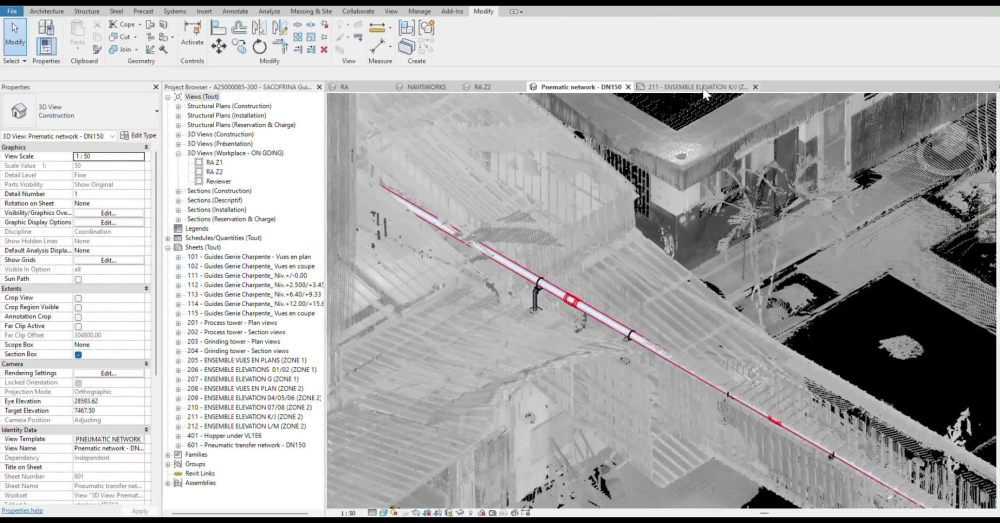Open the Massing & Site ribbon tab
Viewport: 1000px width, 523px height.
tap(311, 11)
